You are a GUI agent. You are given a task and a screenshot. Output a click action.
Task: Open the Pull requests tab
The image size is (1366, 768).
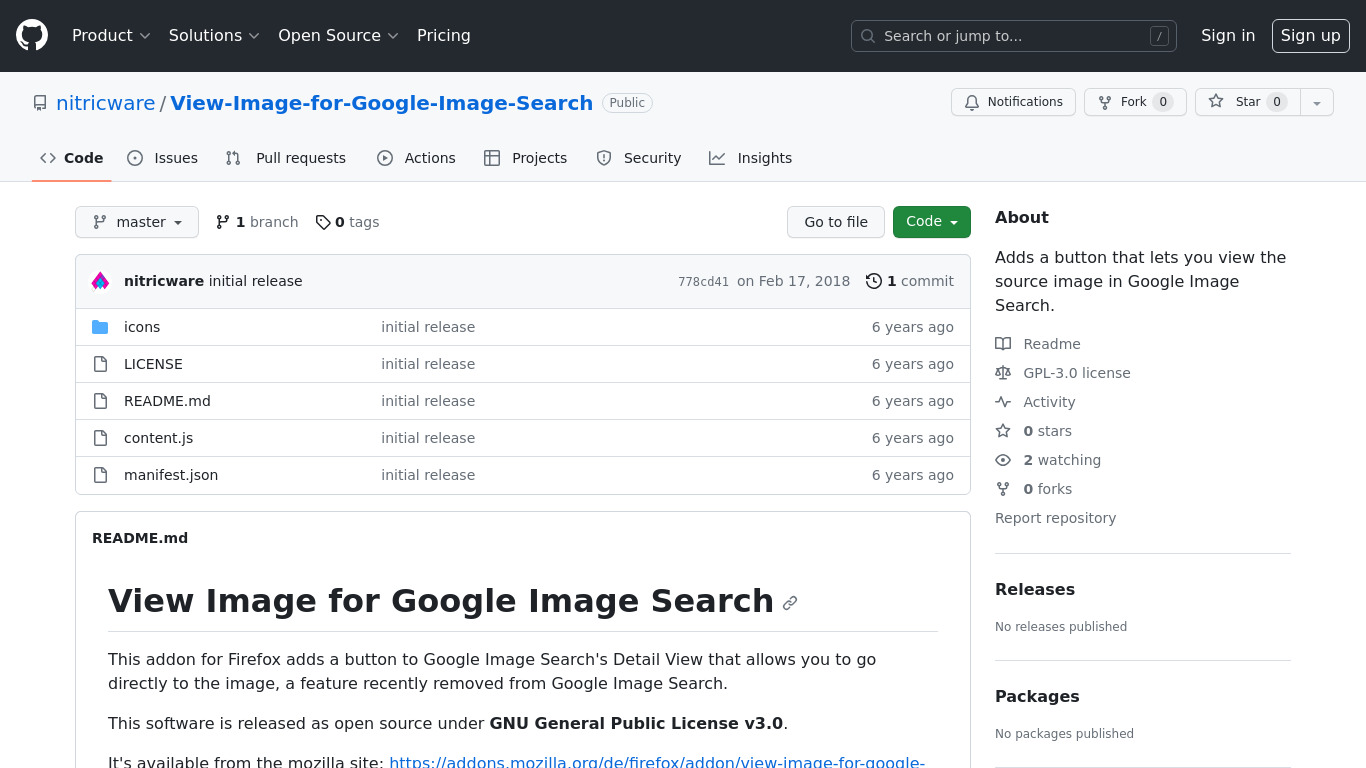click(x=286, y=158)
